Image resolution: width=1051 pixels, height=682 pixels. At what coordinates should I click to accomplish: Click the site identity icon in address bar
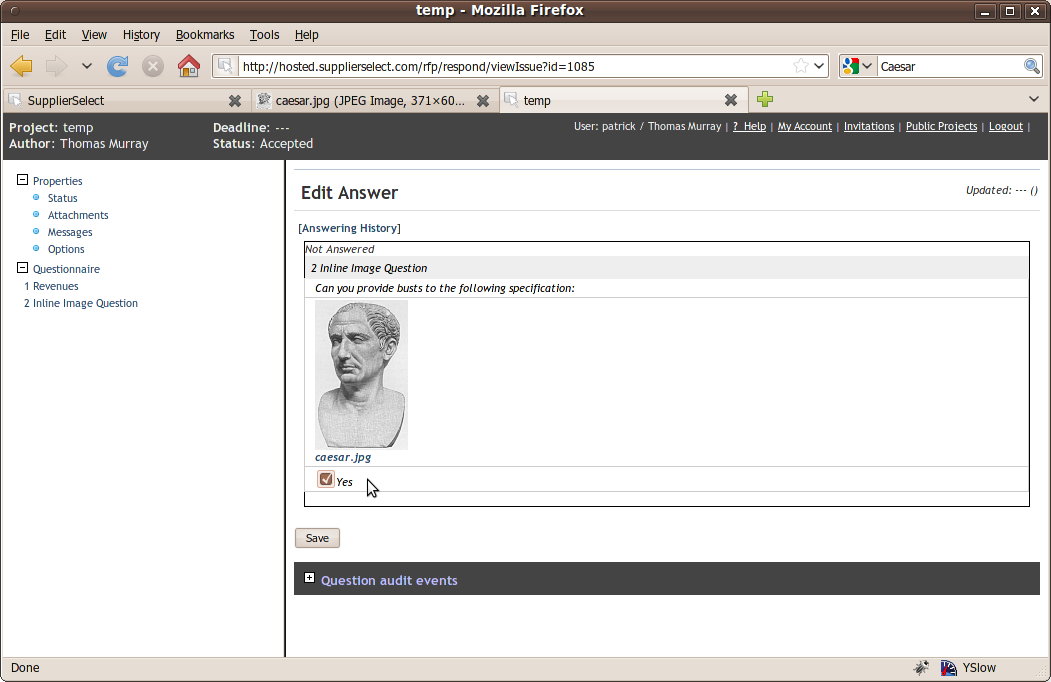tap(226, 66)
